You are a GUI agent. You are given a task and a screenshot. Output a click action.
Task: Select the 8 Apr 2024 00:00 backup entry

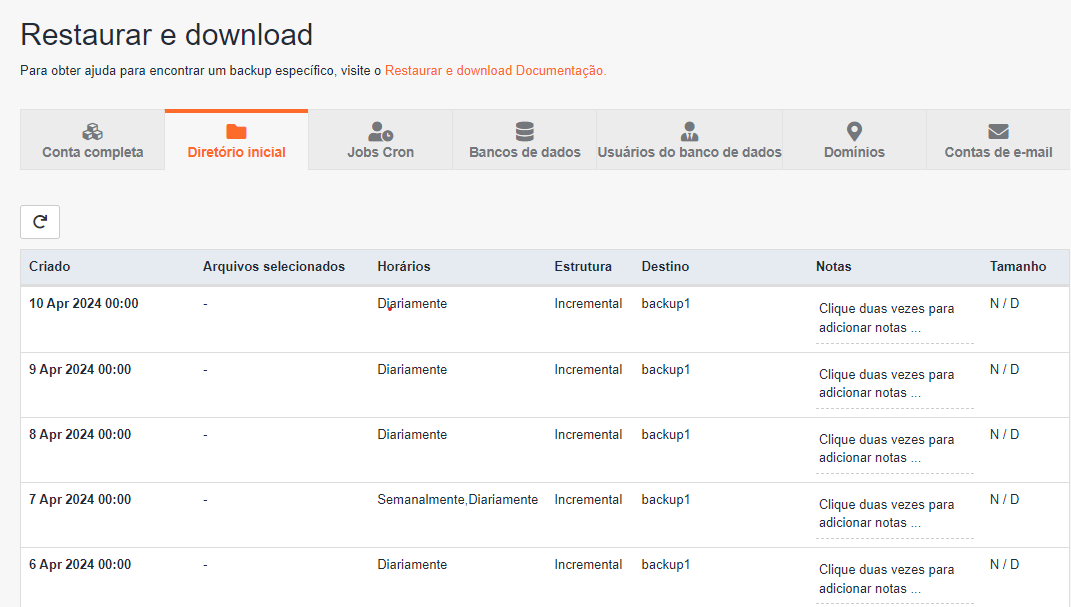point(80,434)
